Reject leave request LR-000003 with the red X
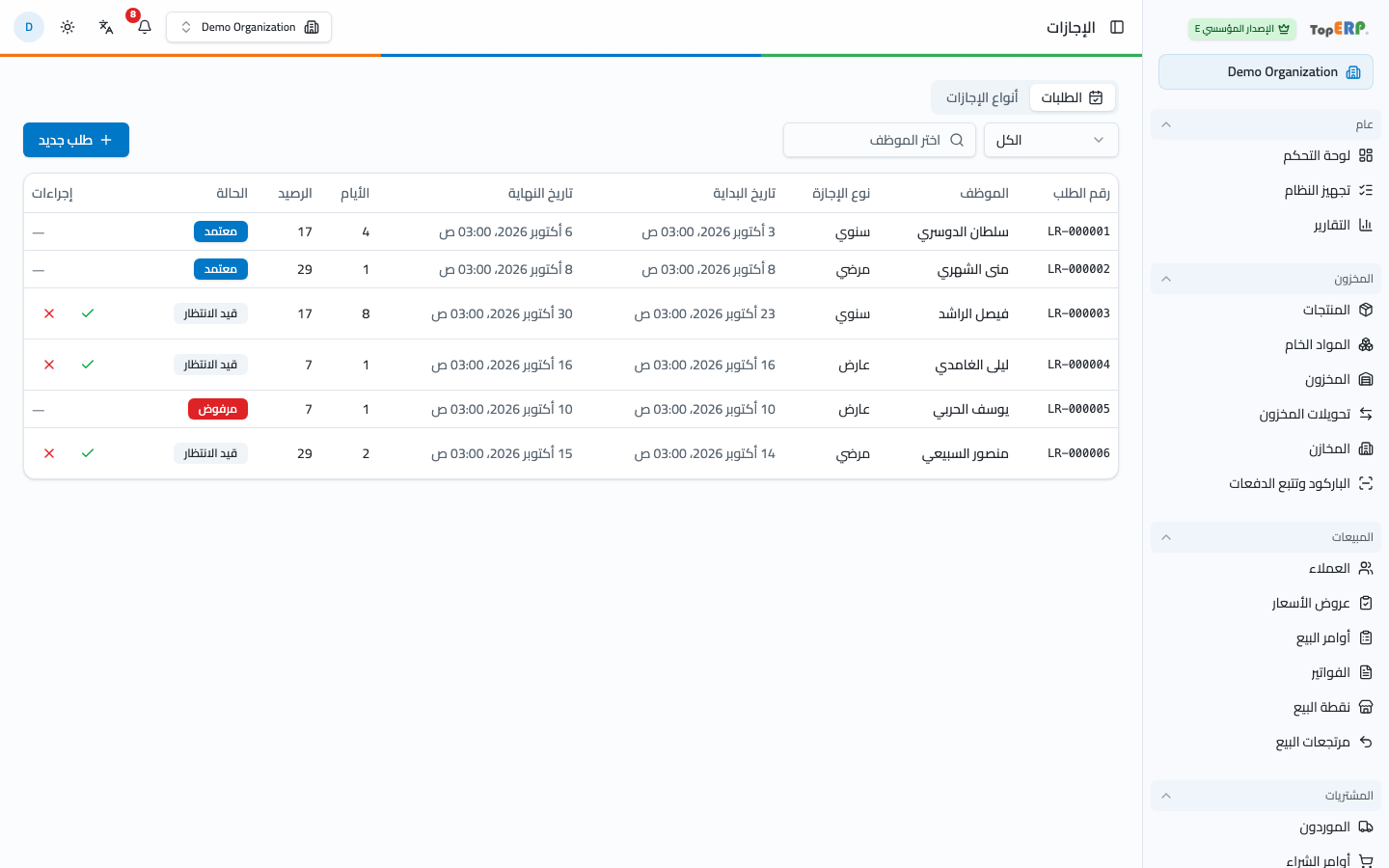This screenshot has height=868, width=1389. [x=49, y=313]
